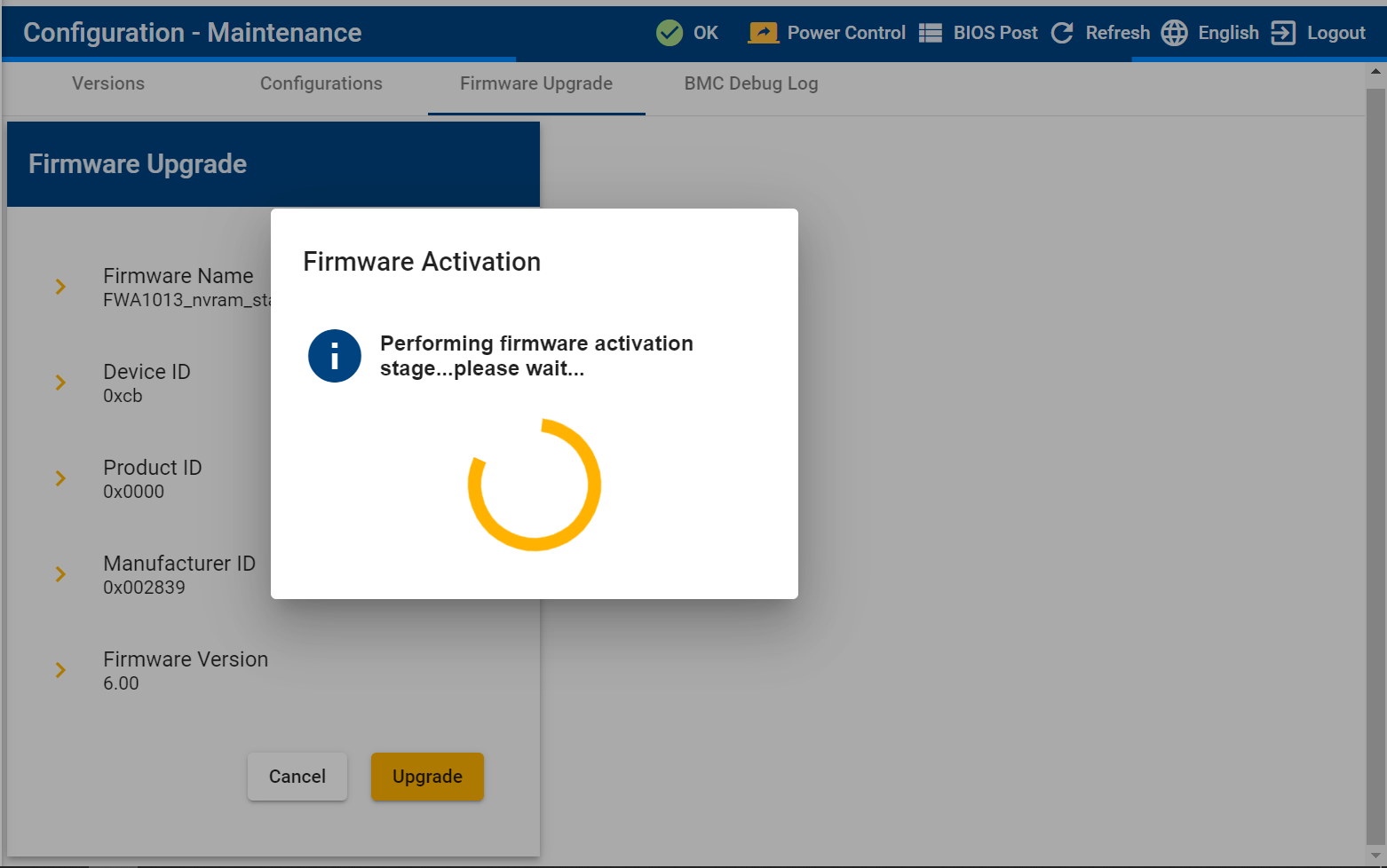
Task: Click the orange loading spinner
Action: [x=535, y=485]
